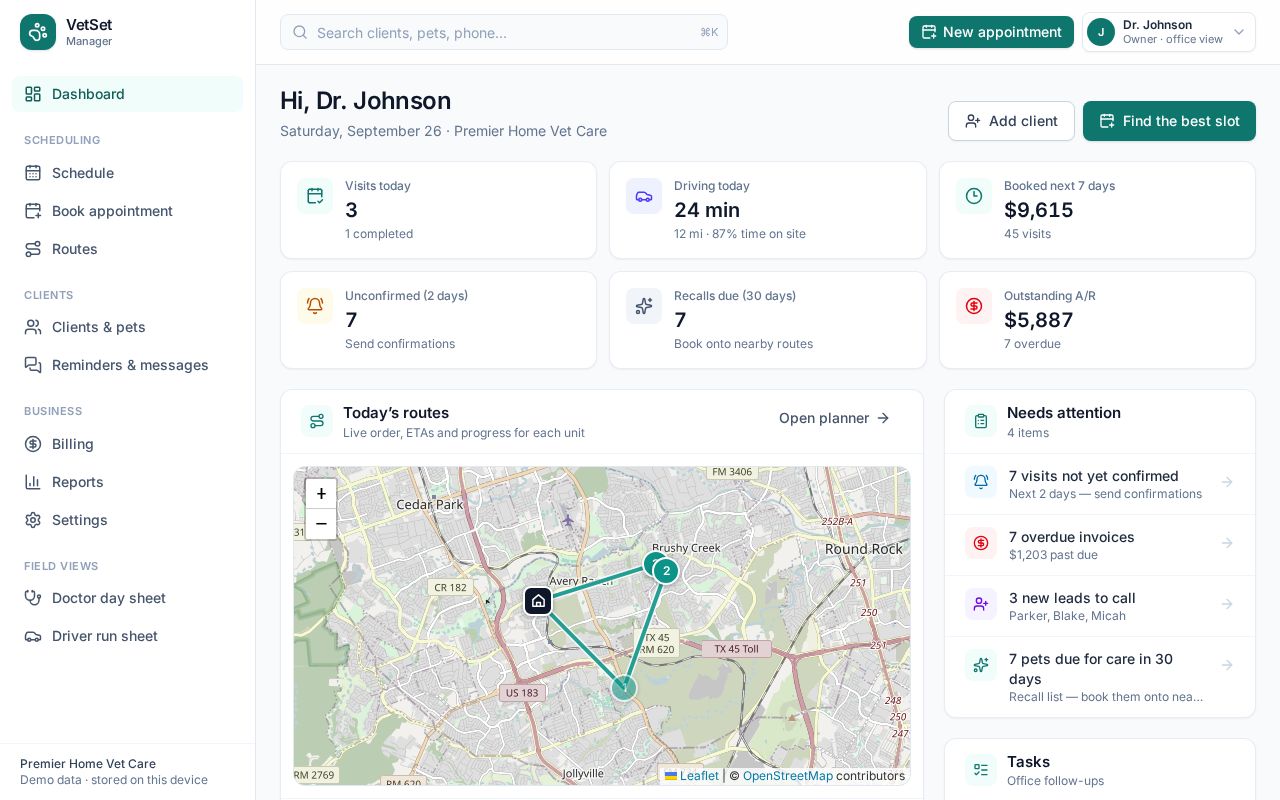Click the home base marker on map
1280x800 pixels.
[538, 601]
